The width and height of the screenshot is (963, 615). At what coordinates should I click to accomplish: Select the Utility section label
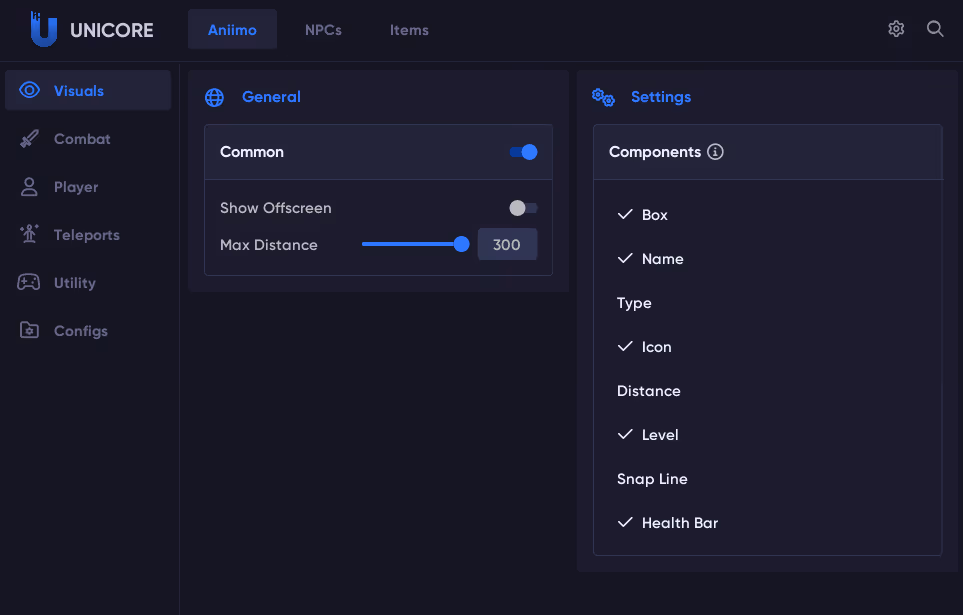(x=75, y=283)
